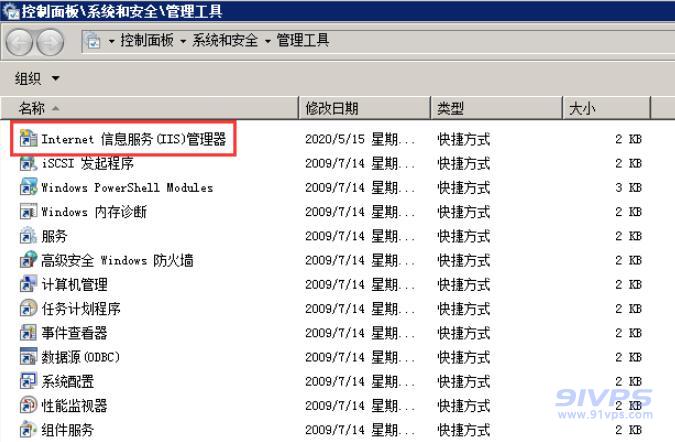
Task: Open the 组织 dropdown menu
Action: click(x=37, y=78)
